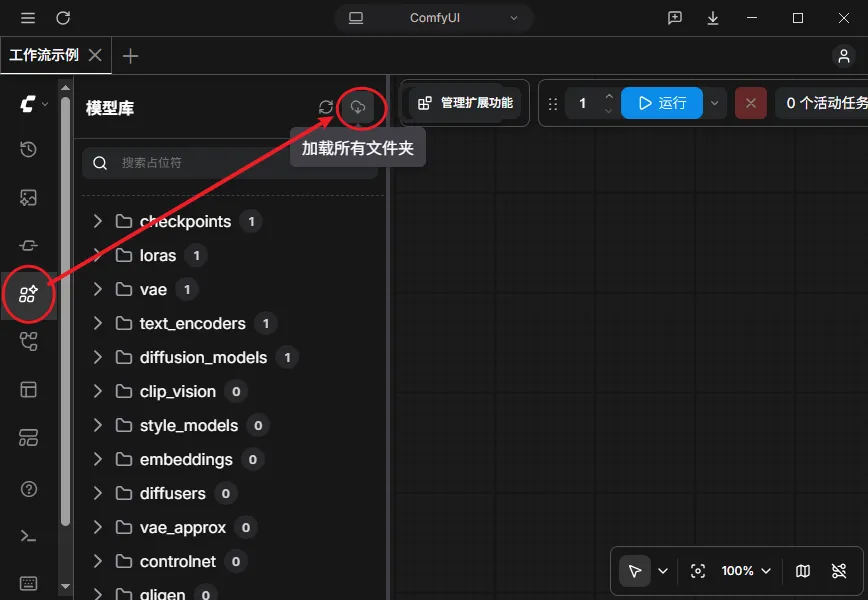This screenshot has height=600, width=868.
Task: Click the laptop icon next to ComfyUI
Action: (356, 18)
